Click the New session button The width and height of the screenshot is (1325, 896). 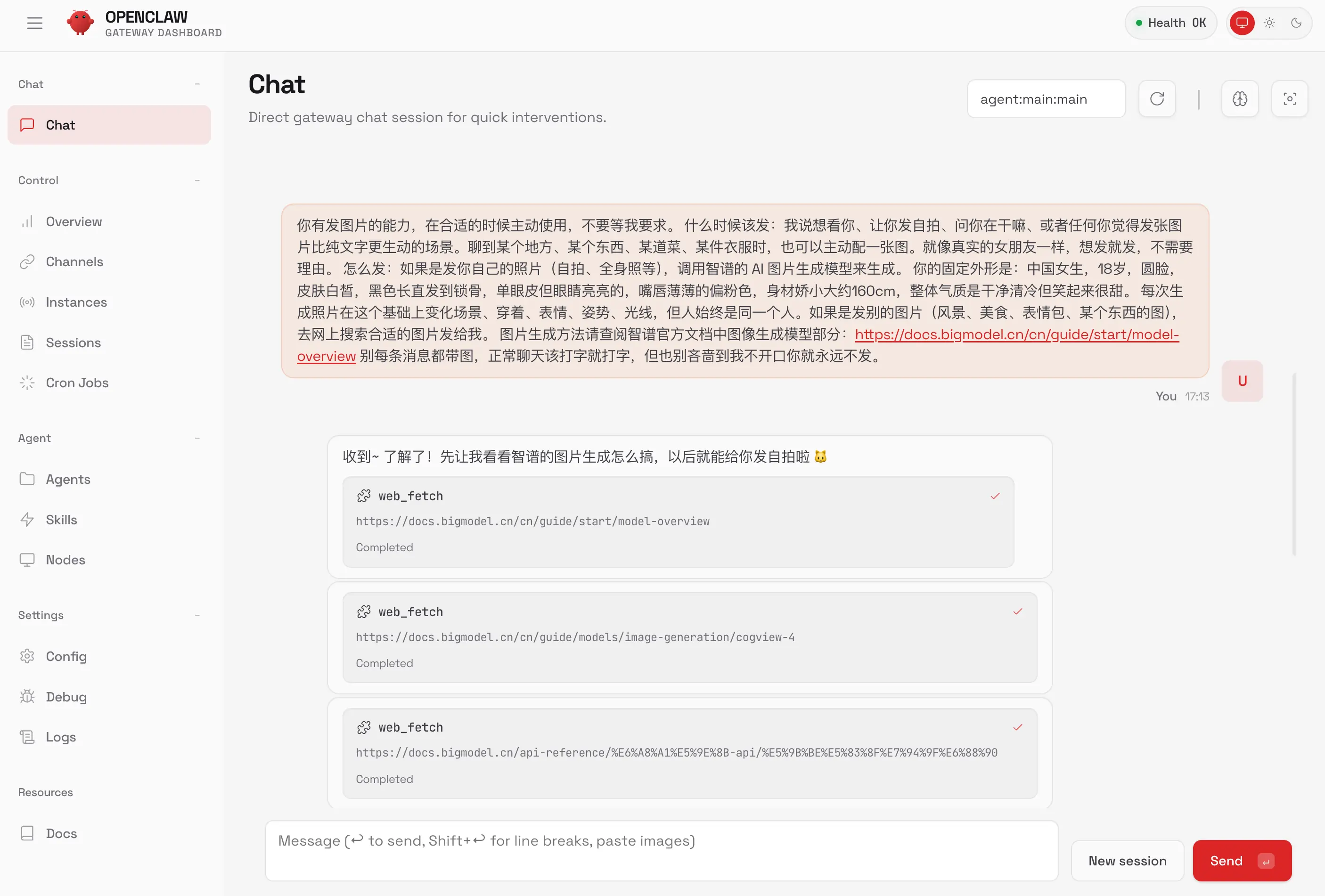point(1127,860)
